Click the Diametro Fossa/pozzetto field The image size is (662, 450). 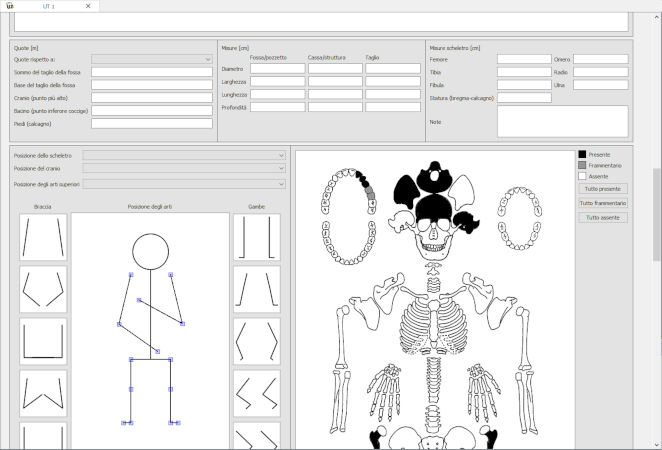pos(277,68)
